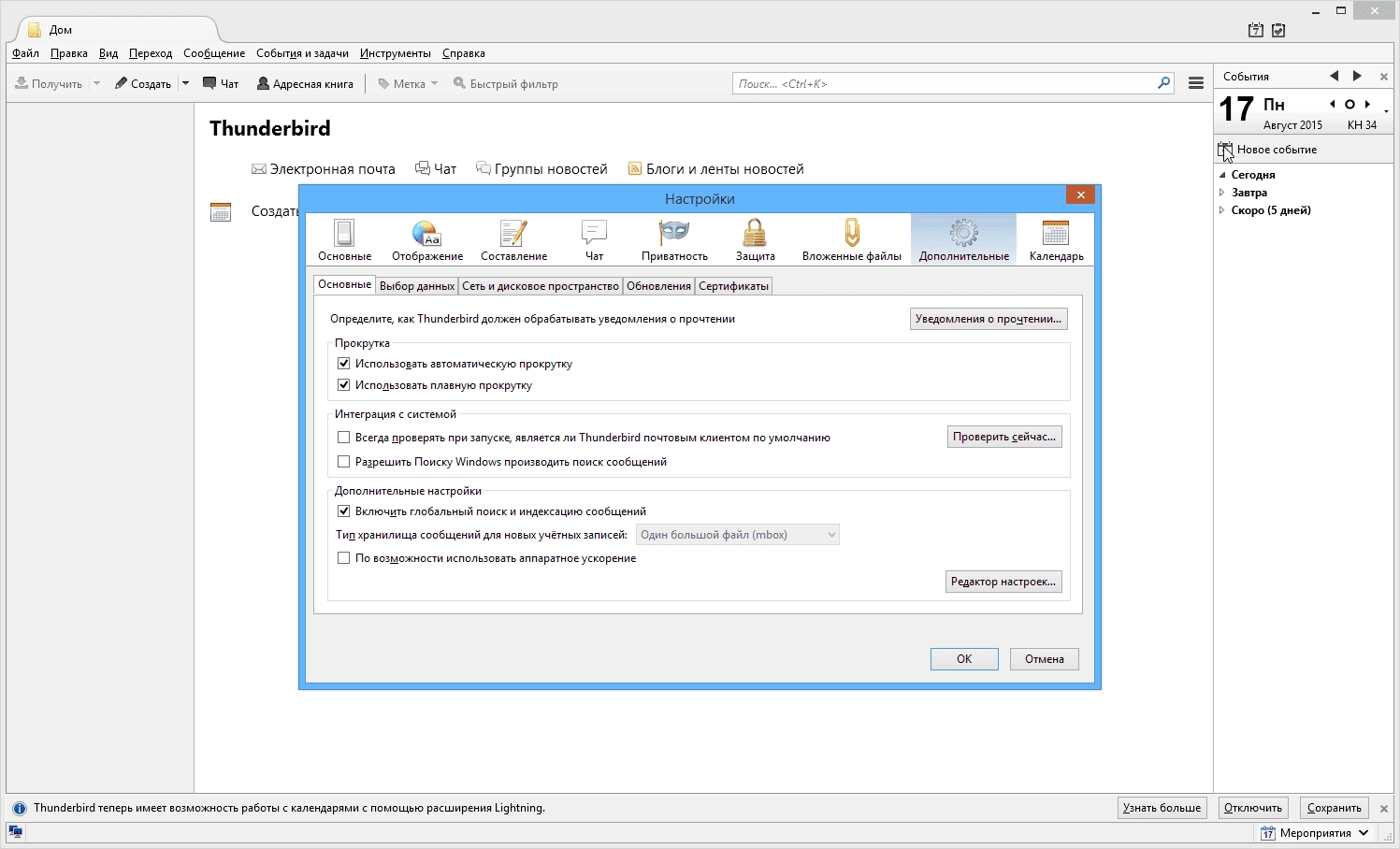This screenshot has width=1400, height=849.
Task: Go to previous day in Events pane
Action: [1332, 104]
